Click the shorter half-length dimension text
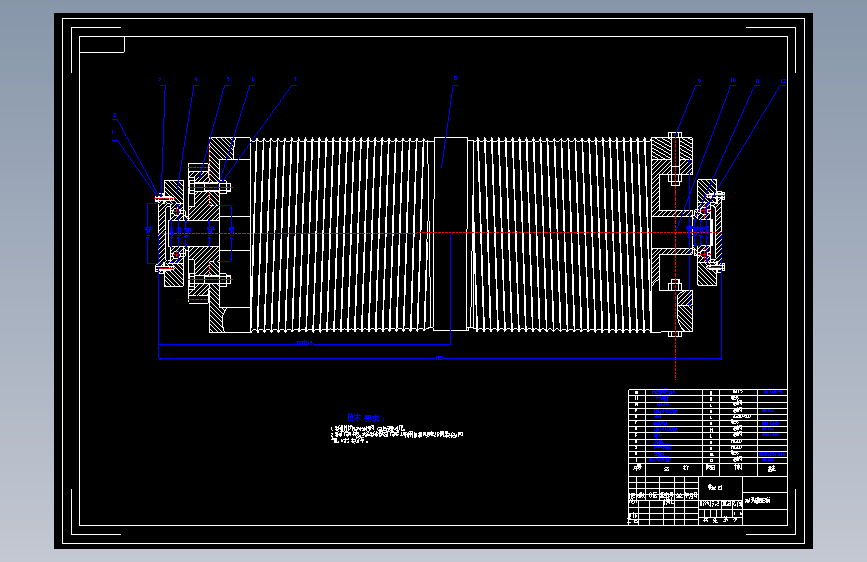Viewport: 867px width, 562px height. point(305,343)
